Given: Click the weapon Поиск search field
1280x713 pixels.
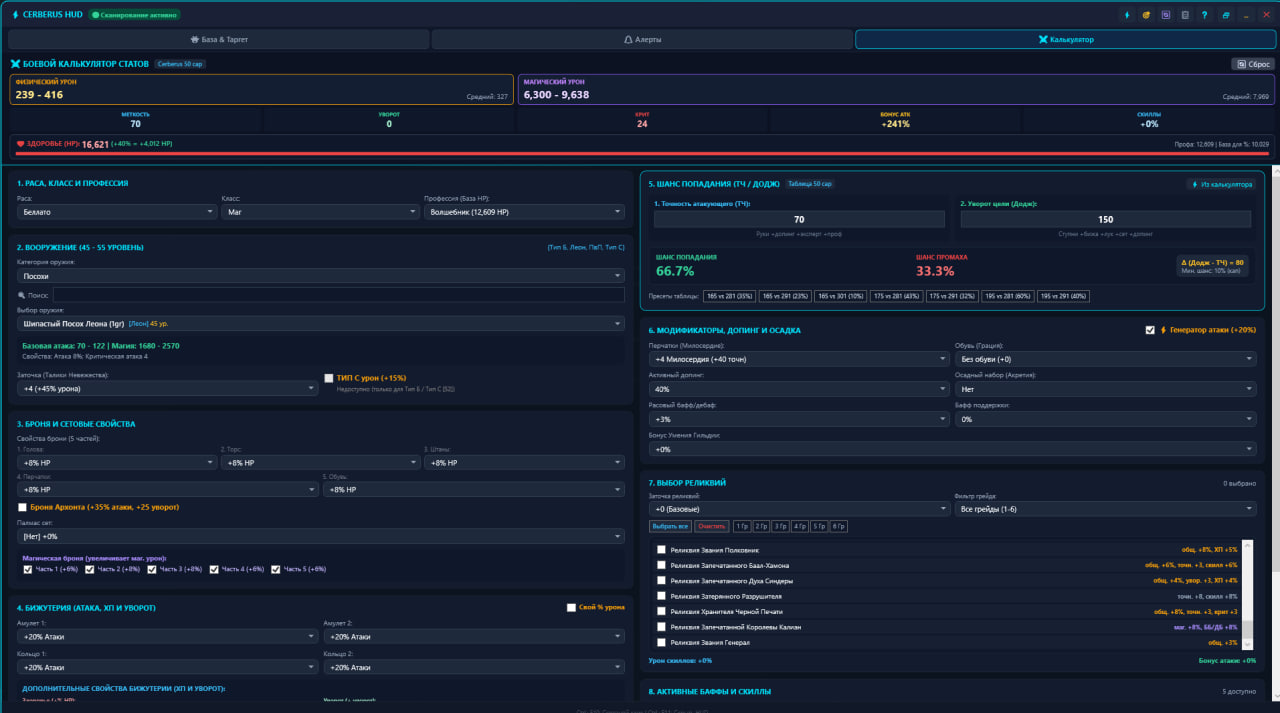Looking at the screenshot, I should (x=339, y=295).
